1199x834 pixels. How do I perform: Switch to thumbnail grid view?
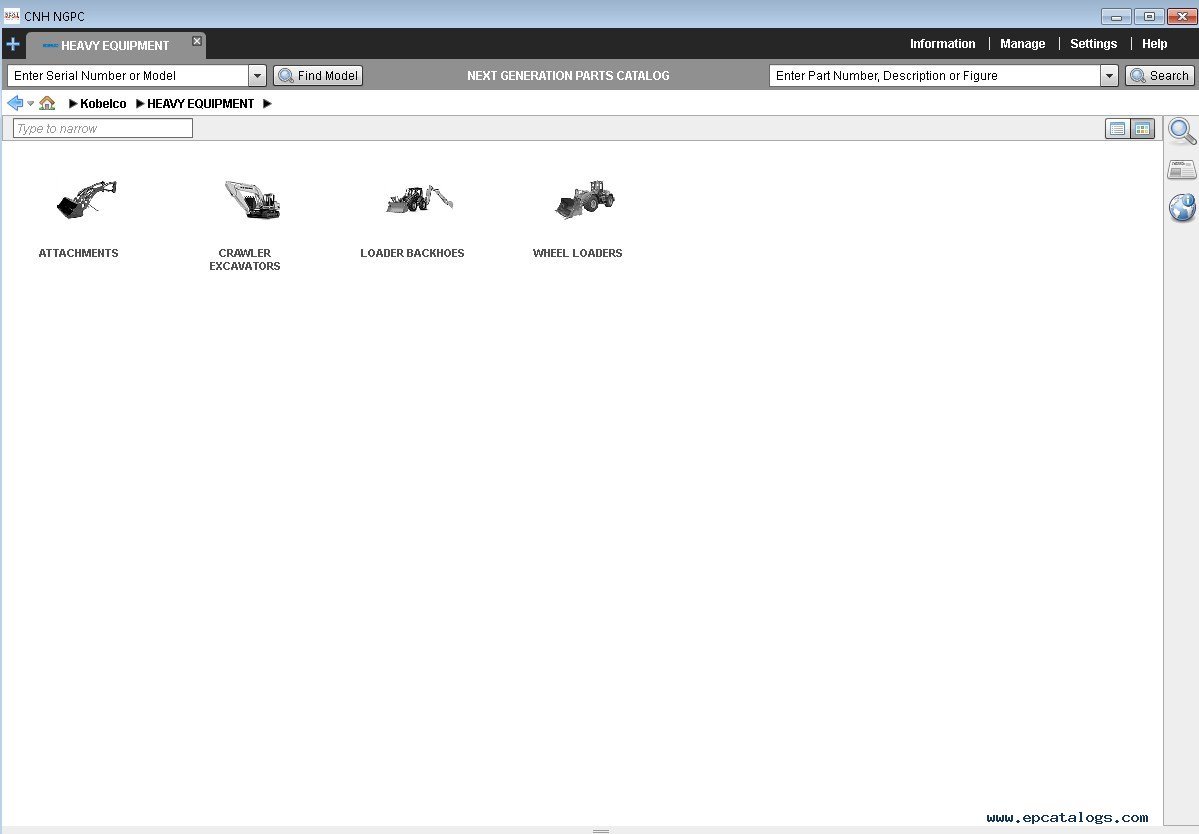point(1142,128)
